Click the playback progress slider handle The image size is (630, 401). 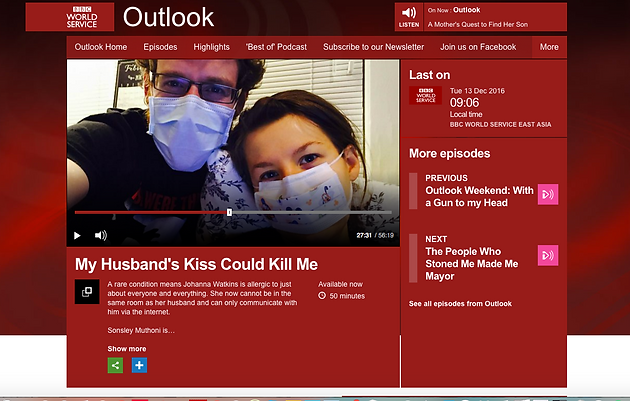click(229, 212)
